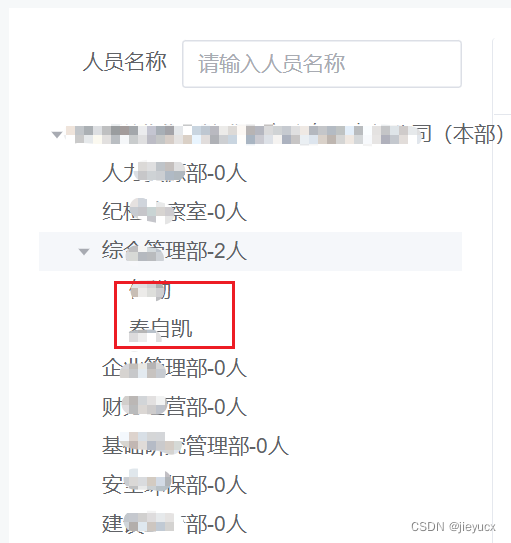Screen dimensions: 511x543
Task: Click the 请输入人员名称 placeholder text
Action: [x=271, y=64]
